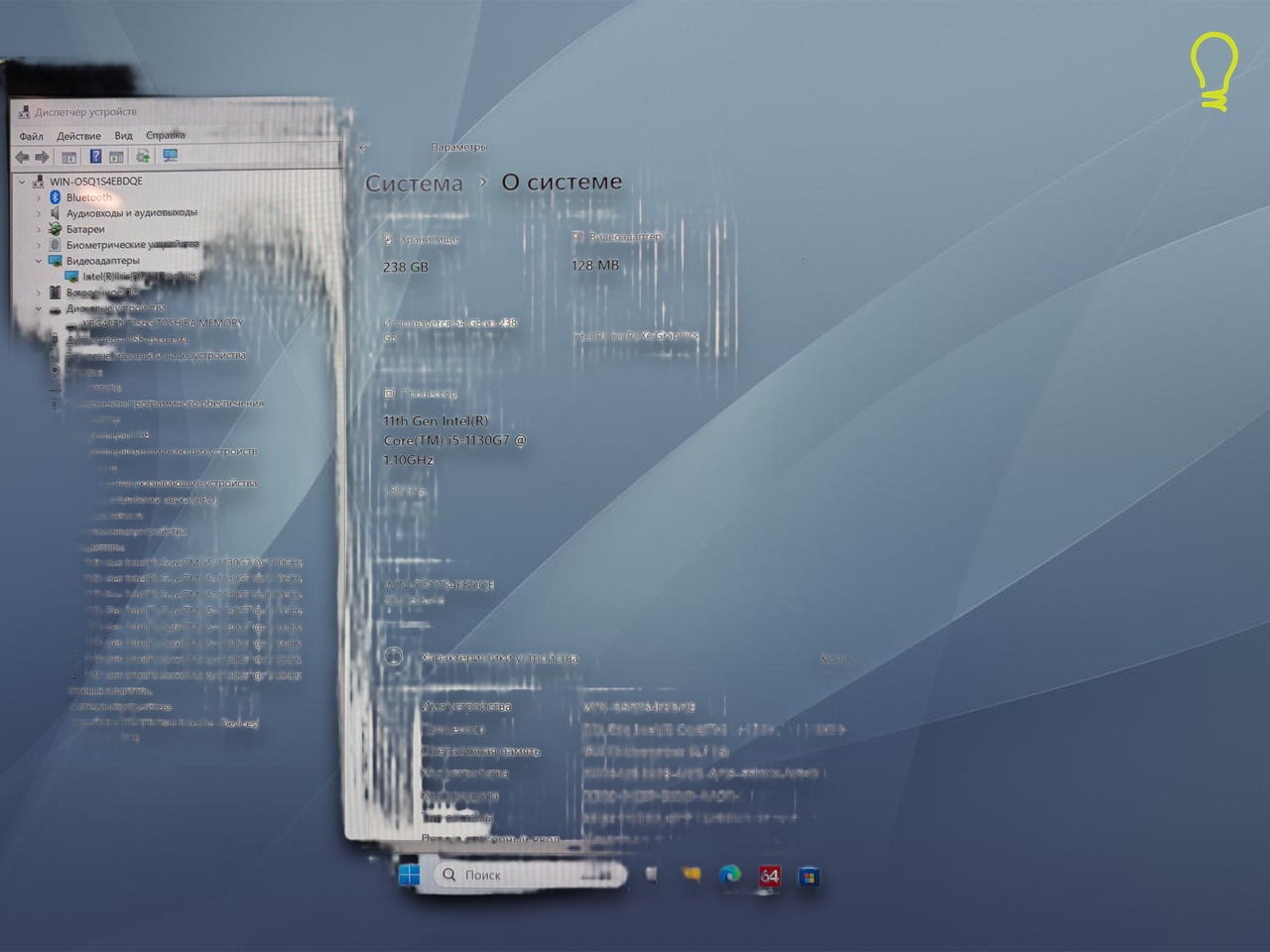The width and height of the screenshot is (1270, 952).
Task: Open help via blue question mark icon
Action: pyautogui.click(x=95, y=157)
